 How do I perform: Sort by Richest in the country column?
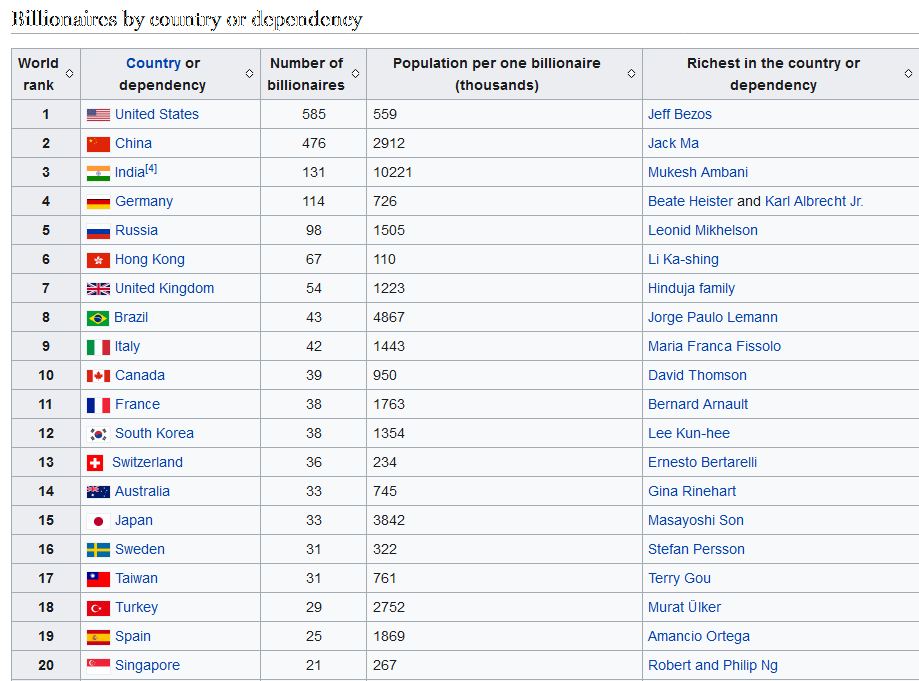(908, 74)
